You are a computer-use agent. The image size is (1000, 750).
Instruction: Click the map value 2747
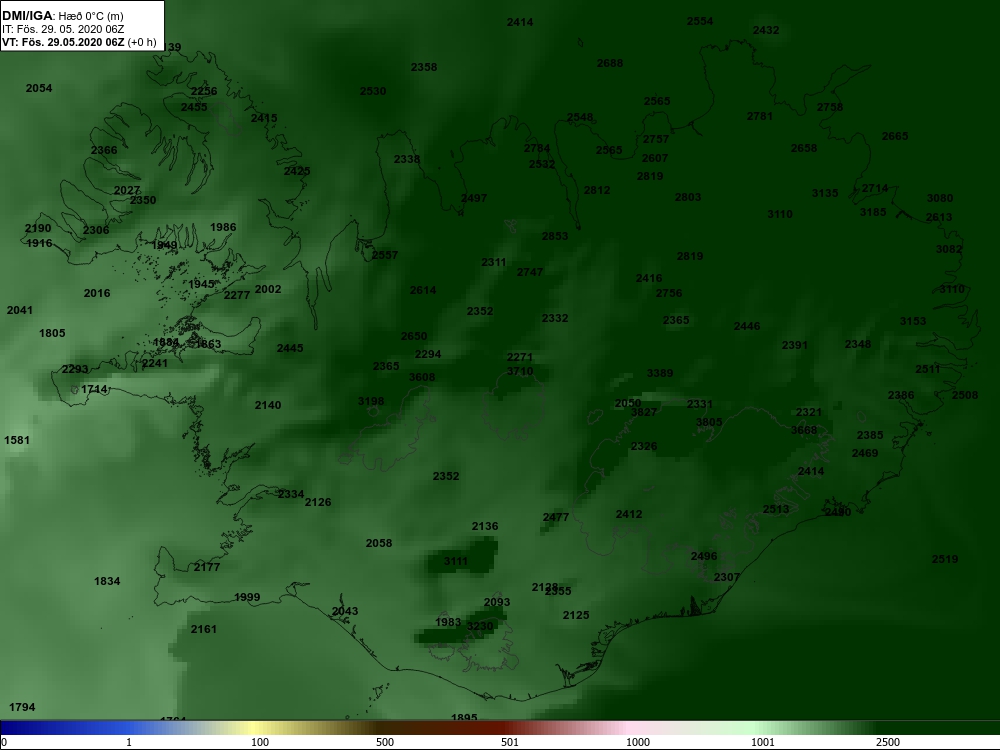tap(530, 272)
